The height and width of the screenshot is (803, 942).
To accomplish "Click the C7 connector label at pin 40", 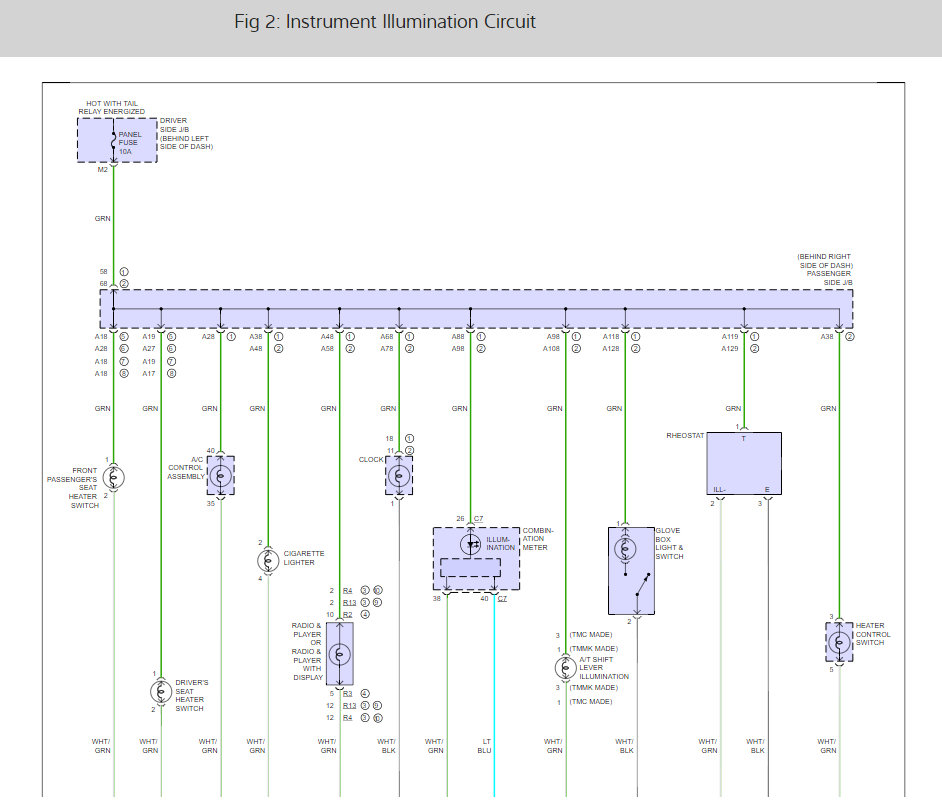I will pyautogui.click(x=502, y=599).
